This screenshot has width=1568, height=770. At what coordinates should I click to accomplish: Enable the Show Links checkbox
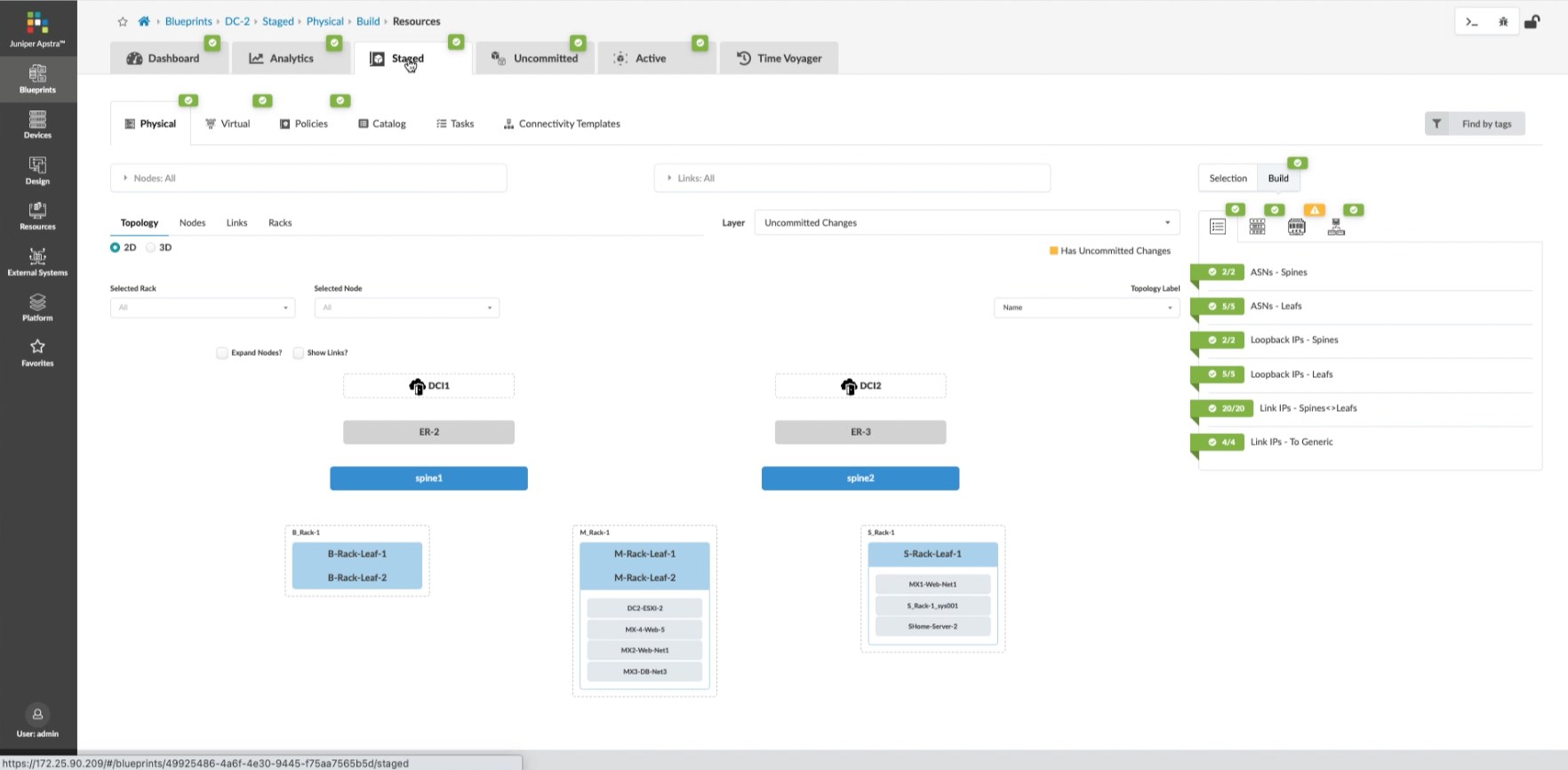click(299, 353)
